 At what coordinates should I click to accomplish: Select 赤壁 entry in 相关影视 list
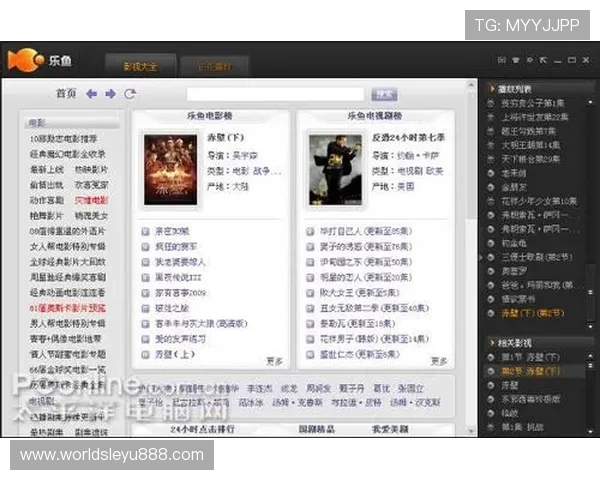point(510,385)
